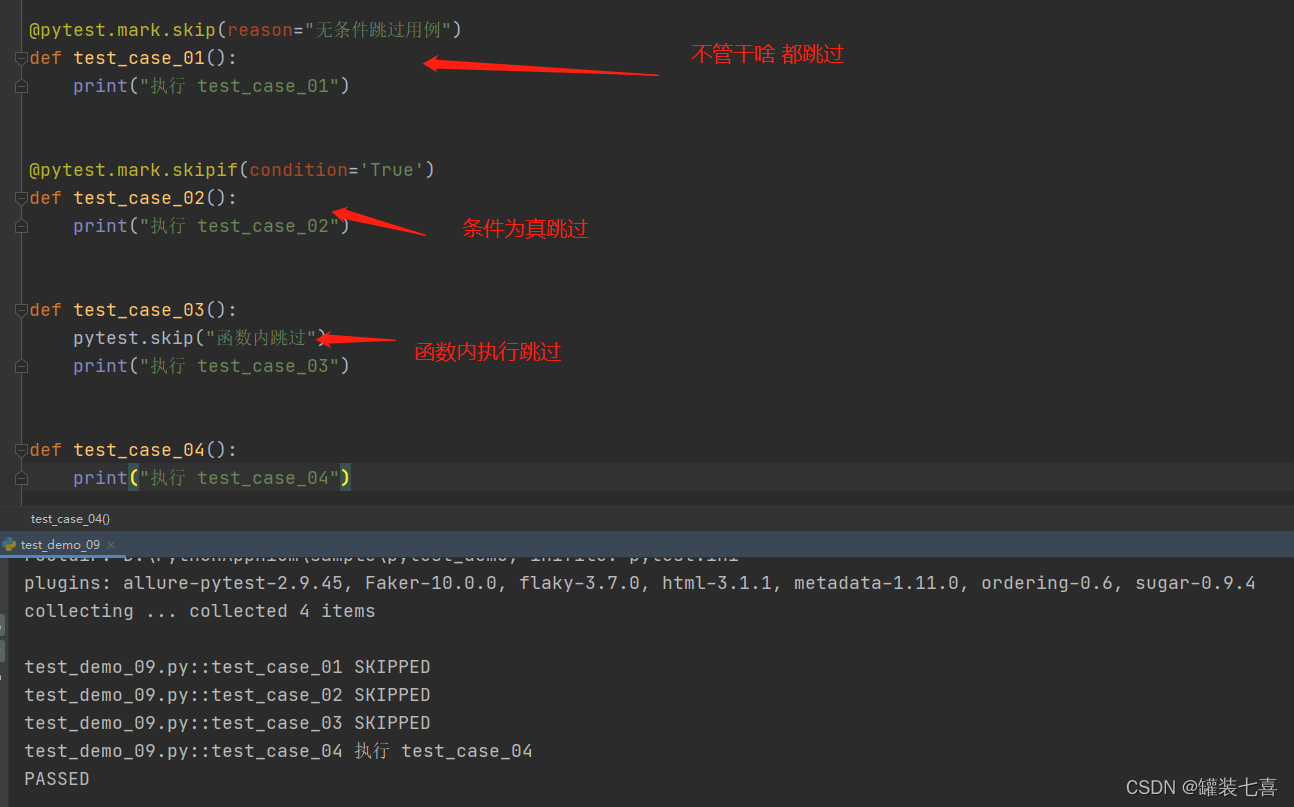Click the print("执行 test_case_02") code line
The image size is (1294, 807).
[211, 226]
